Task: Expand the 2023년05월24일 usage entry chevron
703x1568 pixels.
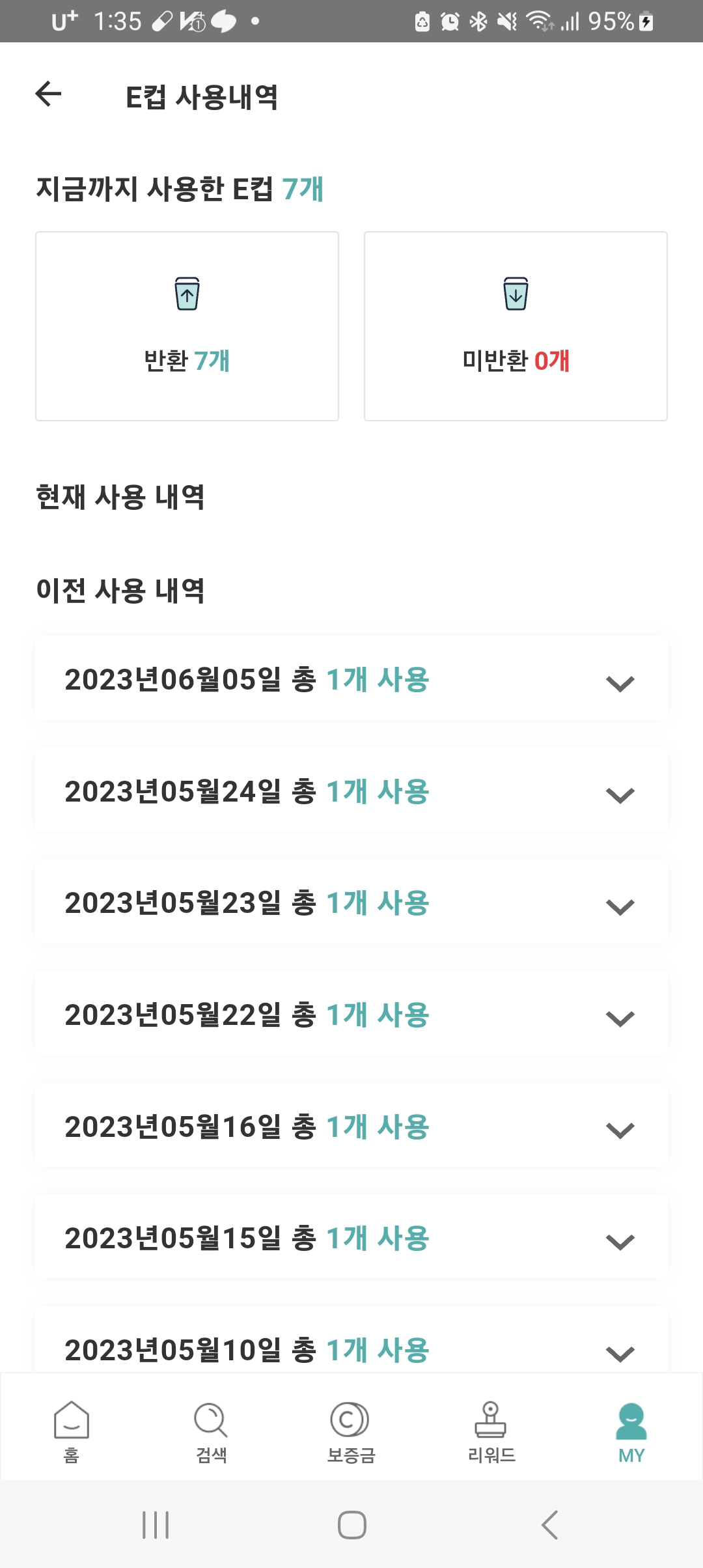Action: coord(620,795)
